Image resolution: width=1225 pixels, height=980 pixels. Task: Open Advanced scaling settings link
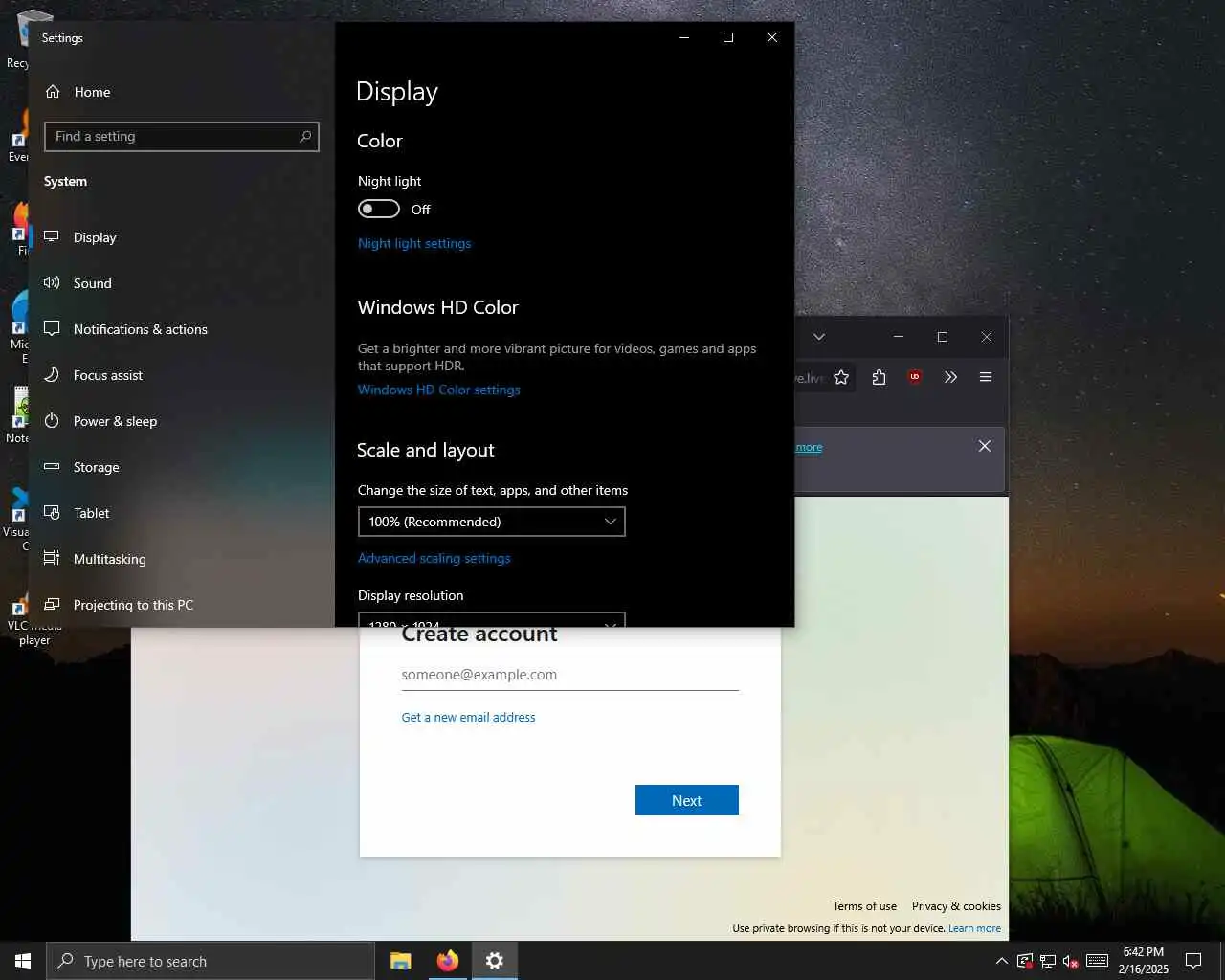point(434,558)
